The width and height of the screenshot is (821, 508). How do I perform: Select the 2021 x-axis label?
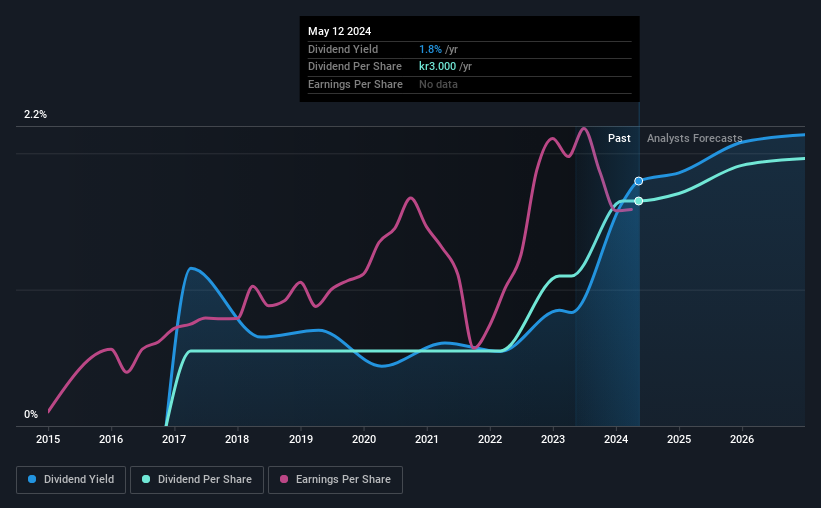pos(427,439)
